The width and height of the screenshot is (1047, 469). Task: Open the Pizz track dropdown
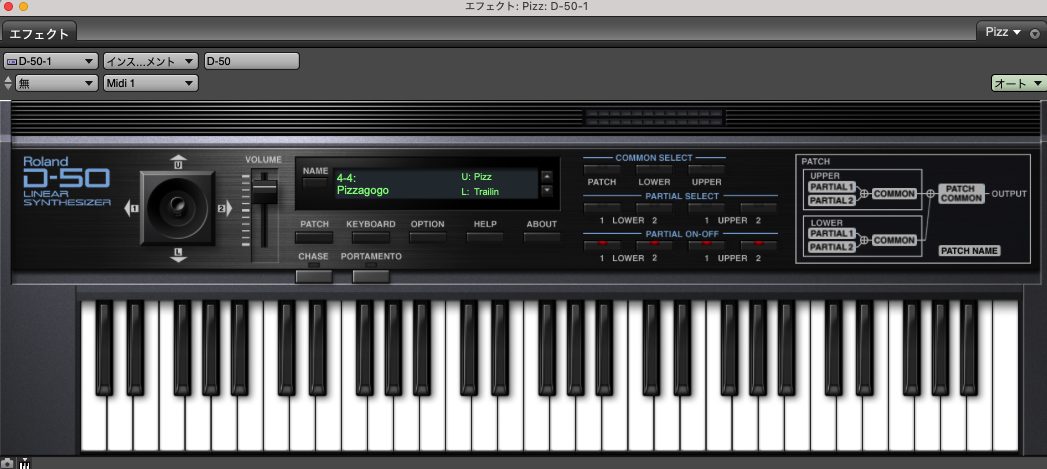click(x=1003, y=32)
